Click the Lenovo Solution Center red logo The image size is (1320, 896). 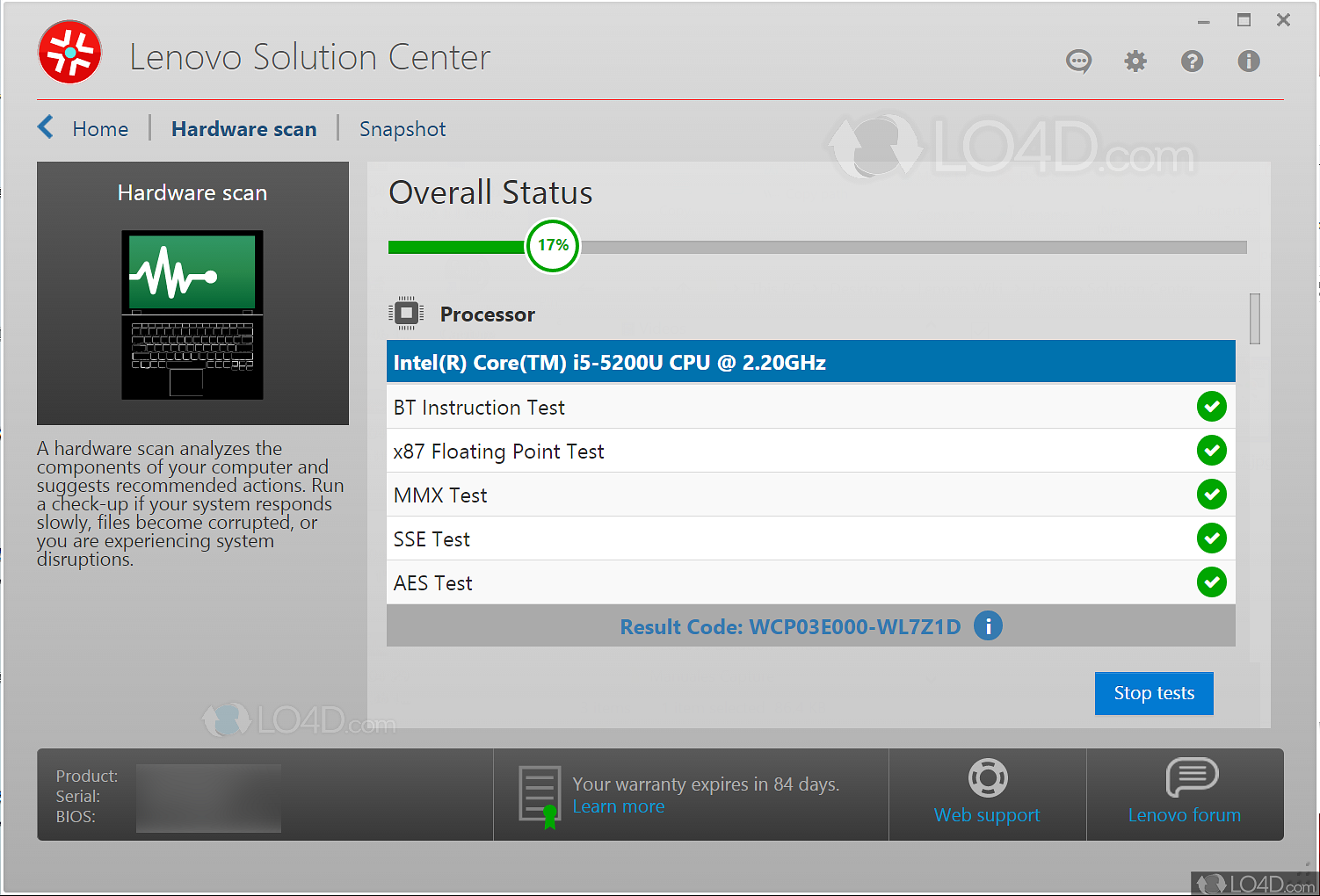point(70,53)
